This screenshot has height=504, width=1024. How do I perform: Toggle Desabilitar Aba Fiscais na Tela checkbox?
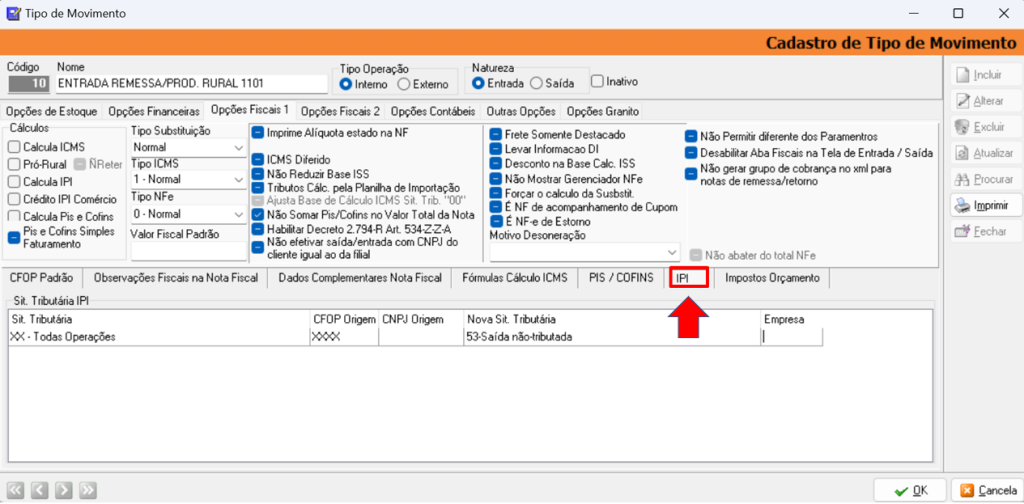click(691, 153)
